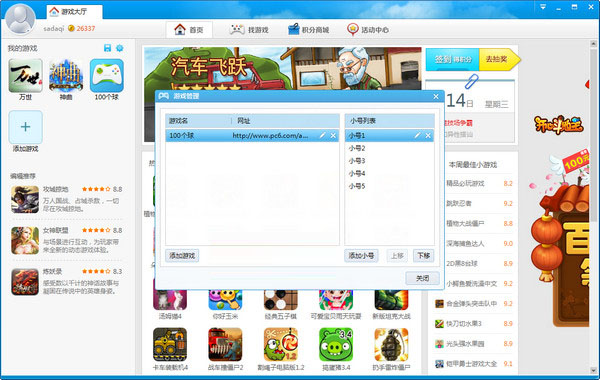Select 小号4 in the account list

tap(390, 173)
